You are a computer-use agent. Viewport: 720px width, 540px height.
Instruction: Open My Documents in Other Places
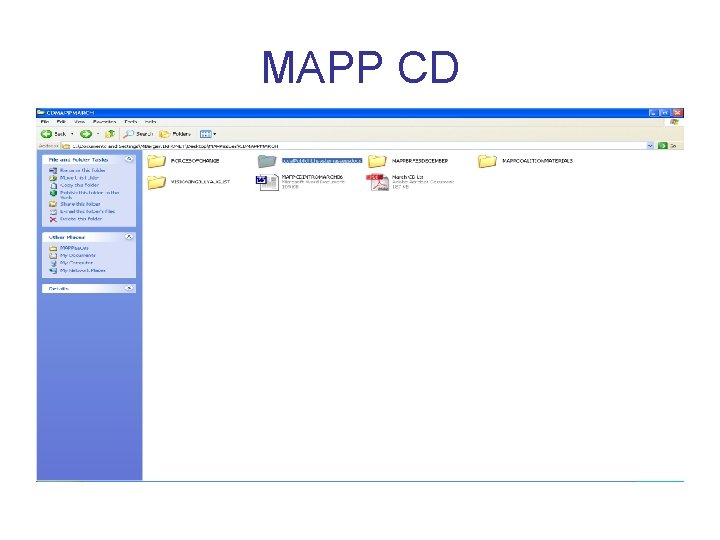[78, 255]
